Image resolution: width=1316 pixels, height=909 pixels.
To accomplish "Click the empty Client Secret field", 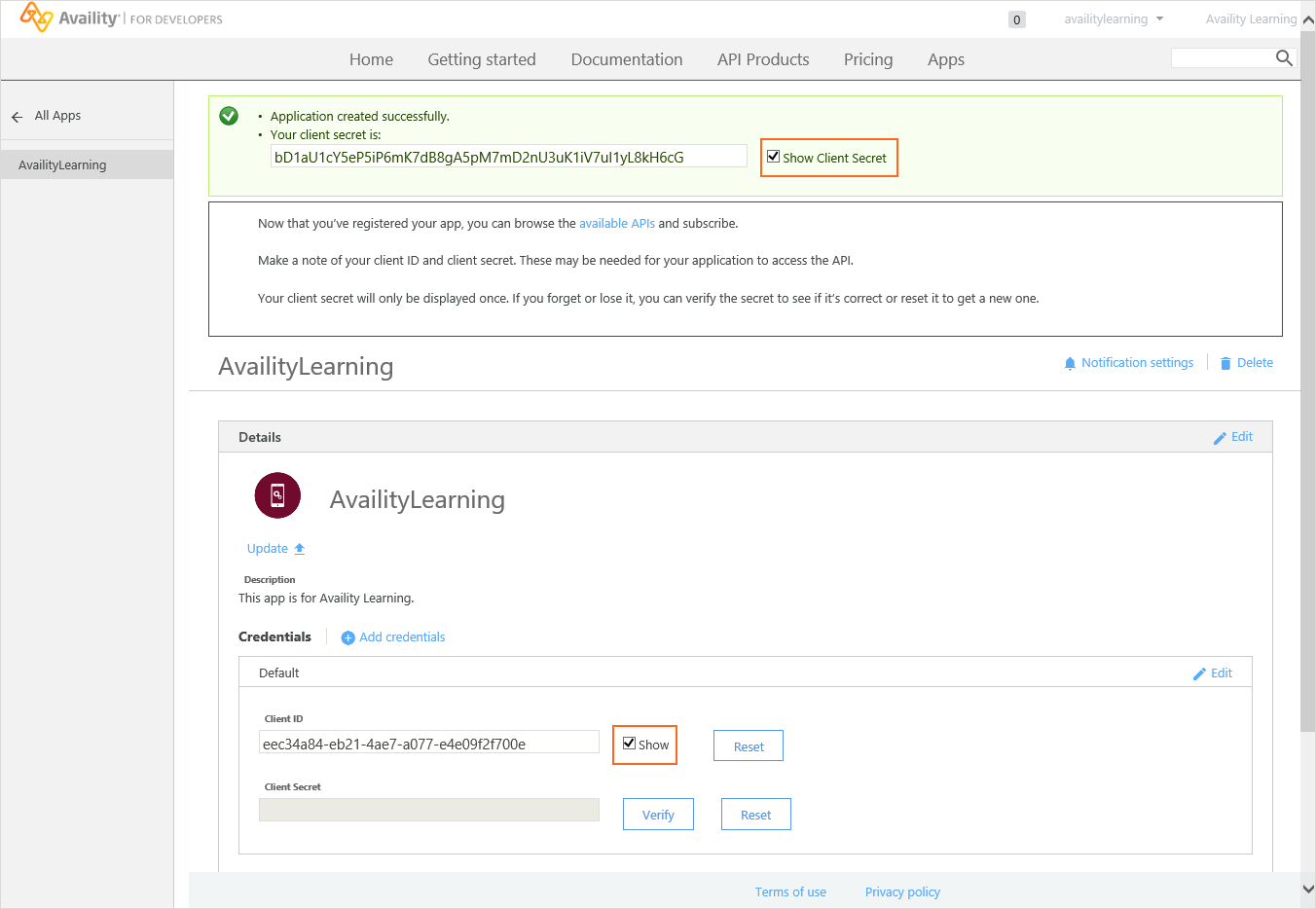I will (x=429, y=810).
